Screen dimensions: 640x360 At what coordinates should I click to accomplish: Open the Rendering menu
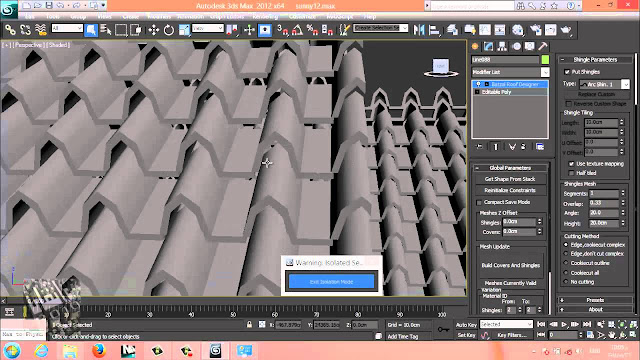[265, 16]
